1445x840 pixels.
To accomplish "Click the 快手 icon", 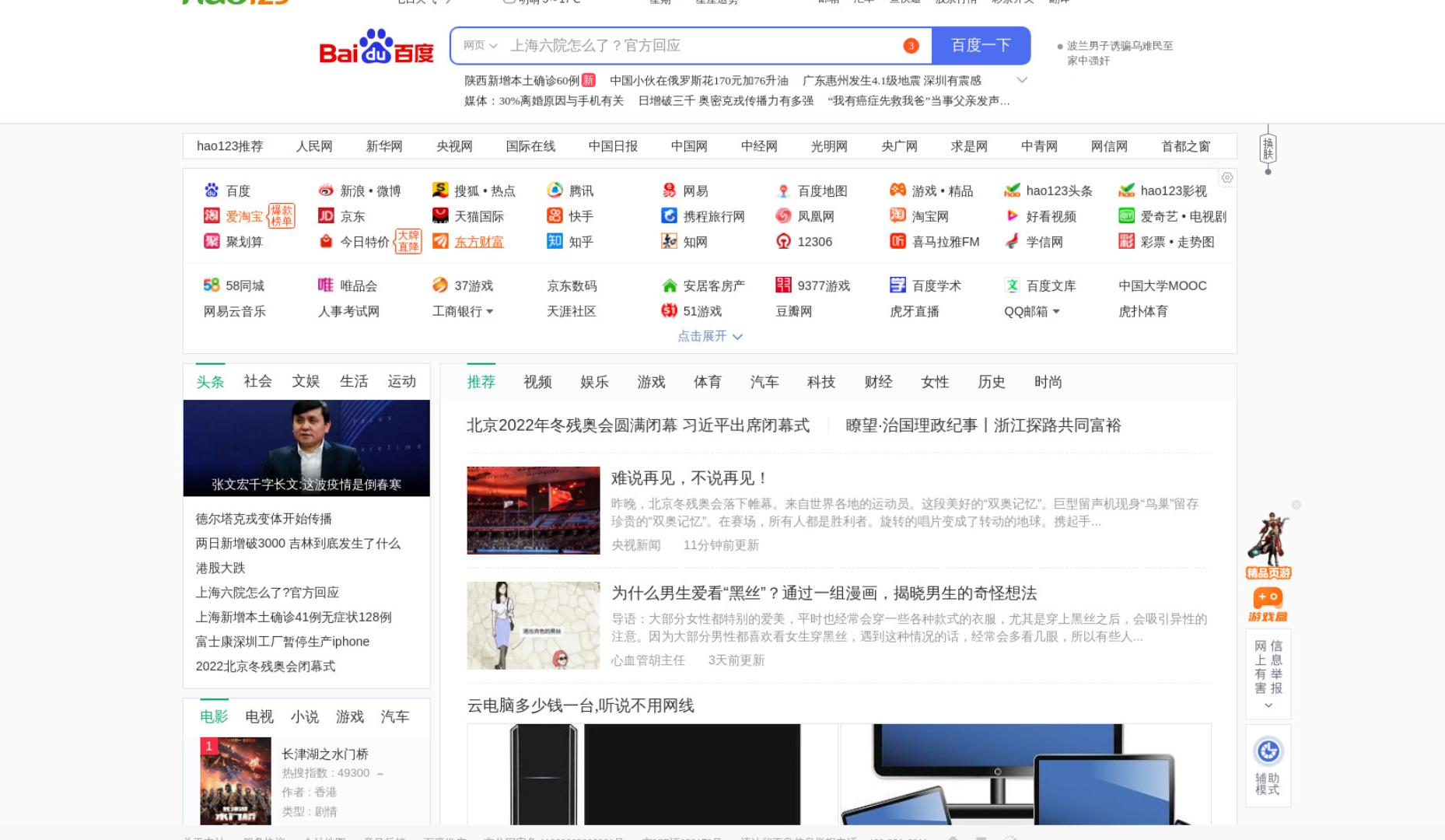I will 555,216.
